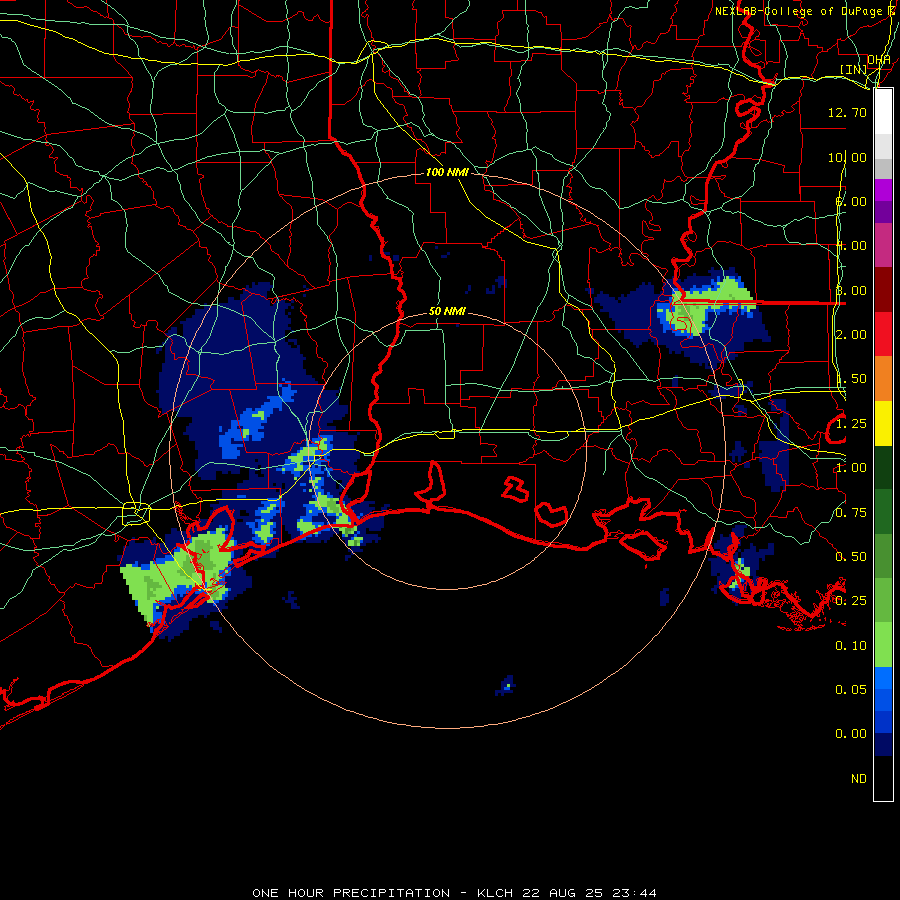The height and width of the screenshot is (900, 900).
Task: Click the 10.00 legend value
Action: click(x=847, y=157)
